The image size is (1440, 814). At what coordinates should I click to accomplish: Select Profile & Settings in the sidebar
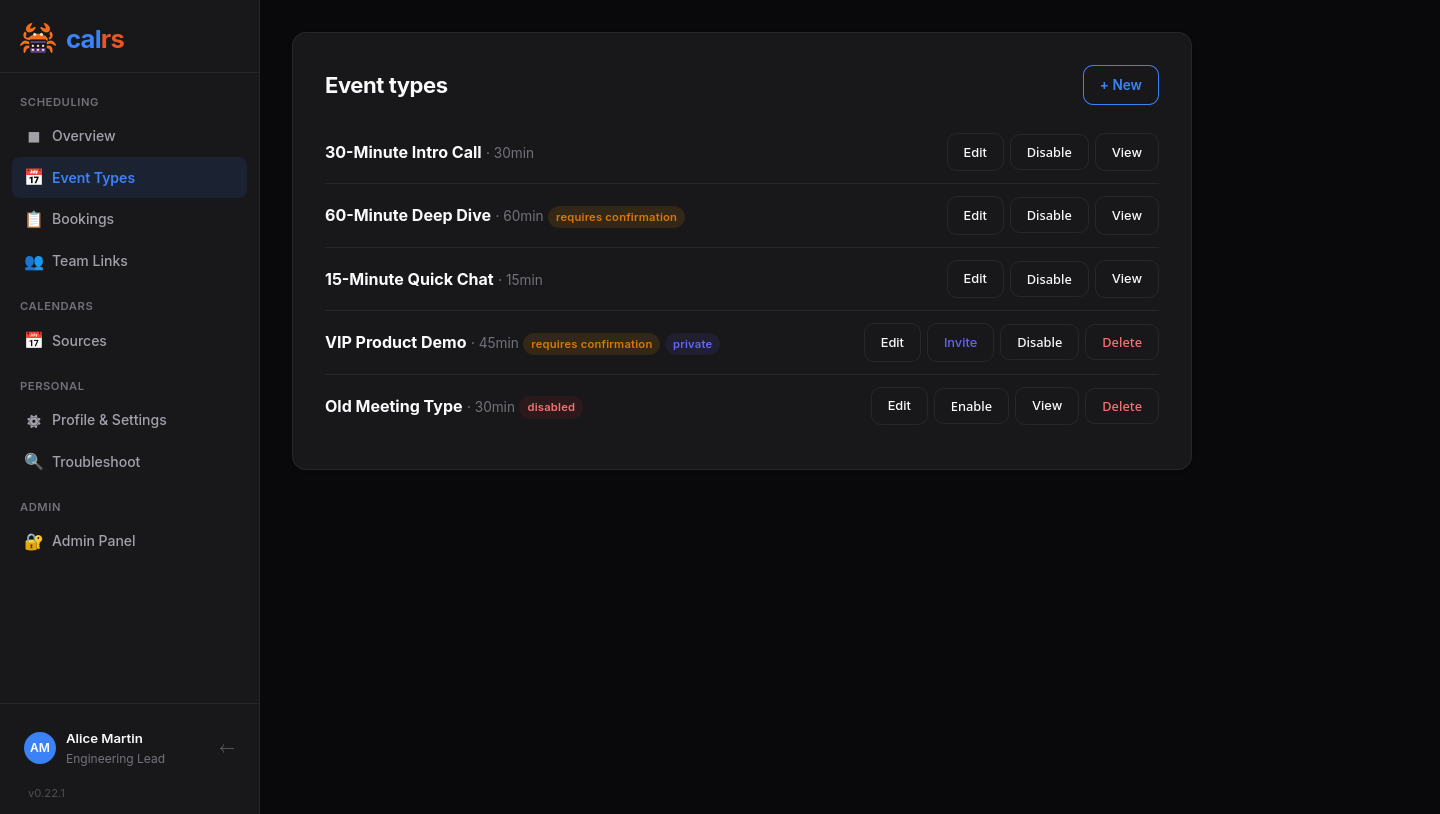coord(109,420)
